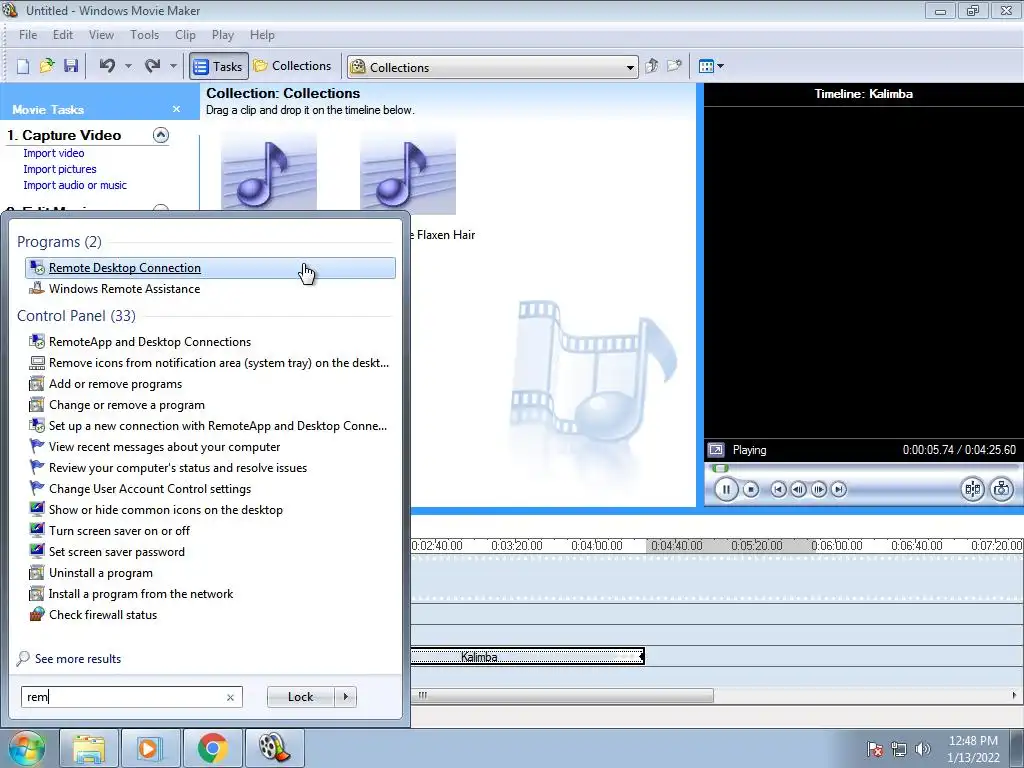Screen dimensions: 1024x768
Task: Open Windows Remote Assistance program result
Action: [x=210, y=289]
